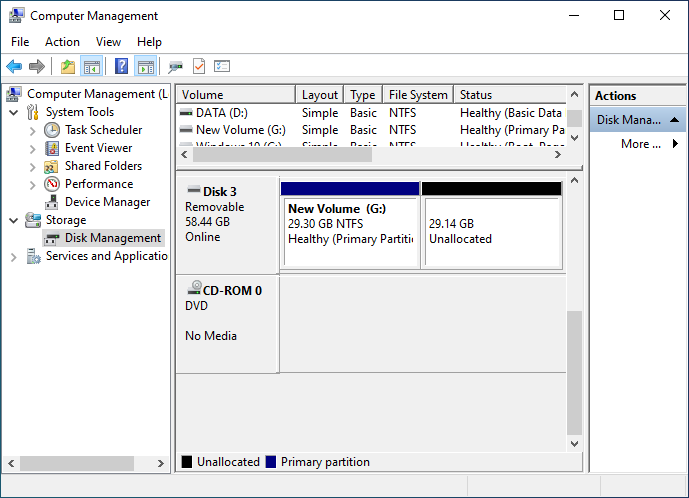Click the Storage icon in the tree
689x498 pixels.
(x=33, y=220)
